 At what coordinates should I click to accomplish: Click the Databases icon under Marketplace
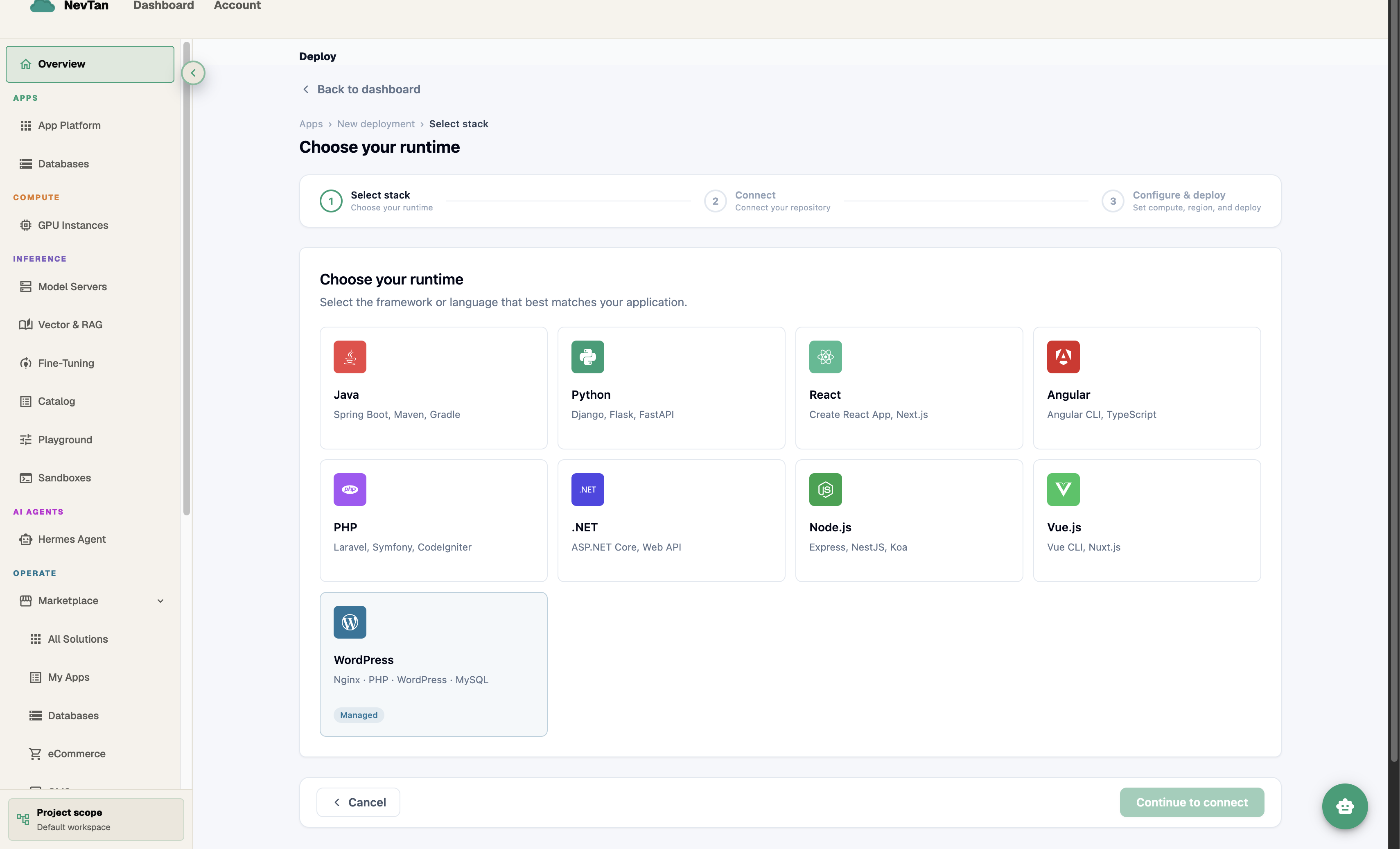pyautogui.click(x=35, y=716)
